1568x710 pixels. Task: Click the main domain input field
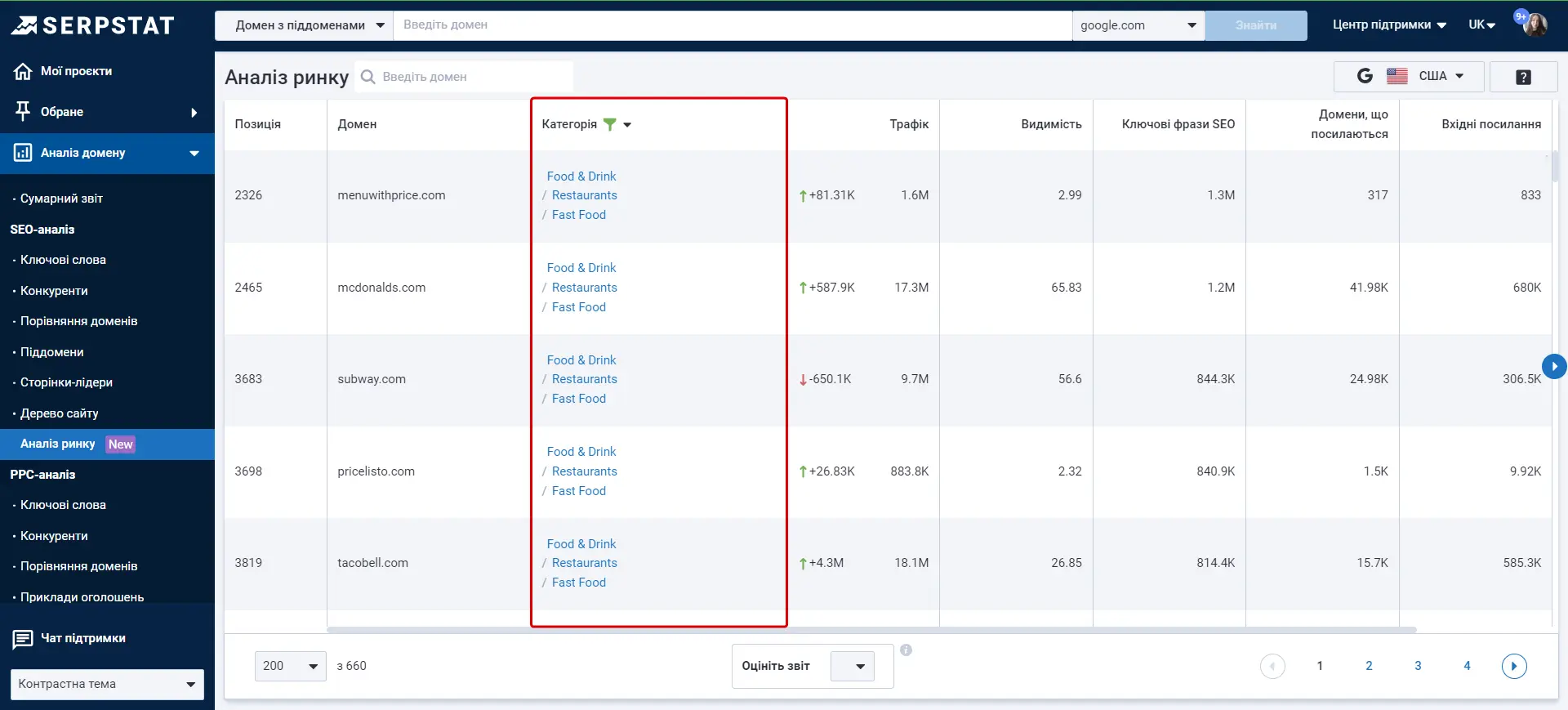click(733, 25)
